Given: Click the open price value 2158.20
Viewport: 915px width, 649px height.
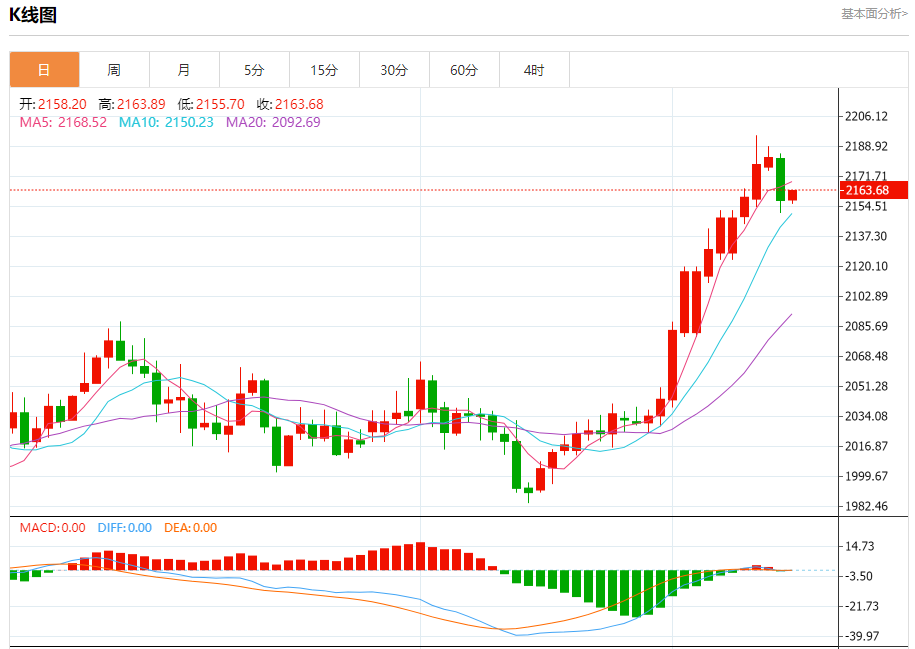Looking at the screenshot, I should point(62,104).
